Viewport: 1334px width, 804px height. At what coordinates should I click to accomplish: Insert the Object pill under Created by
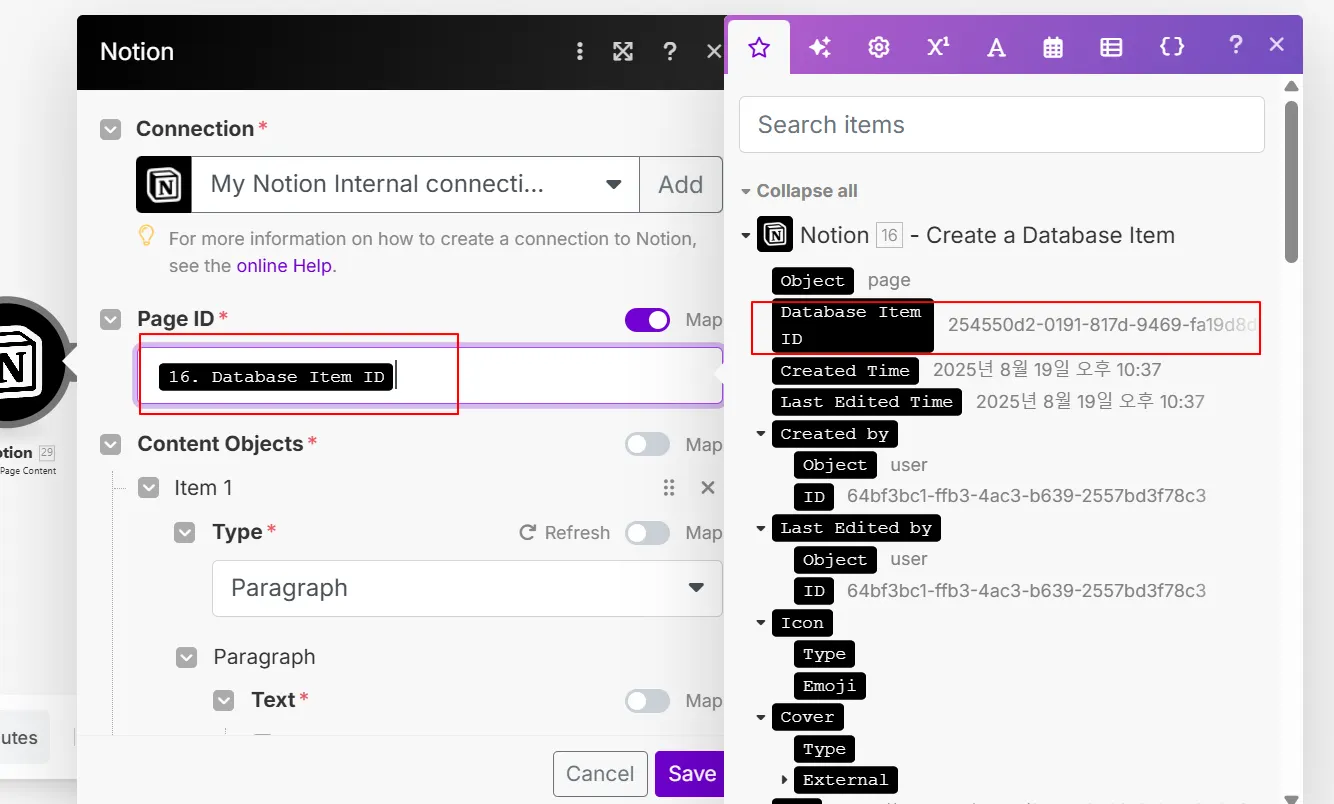point(835,465)
